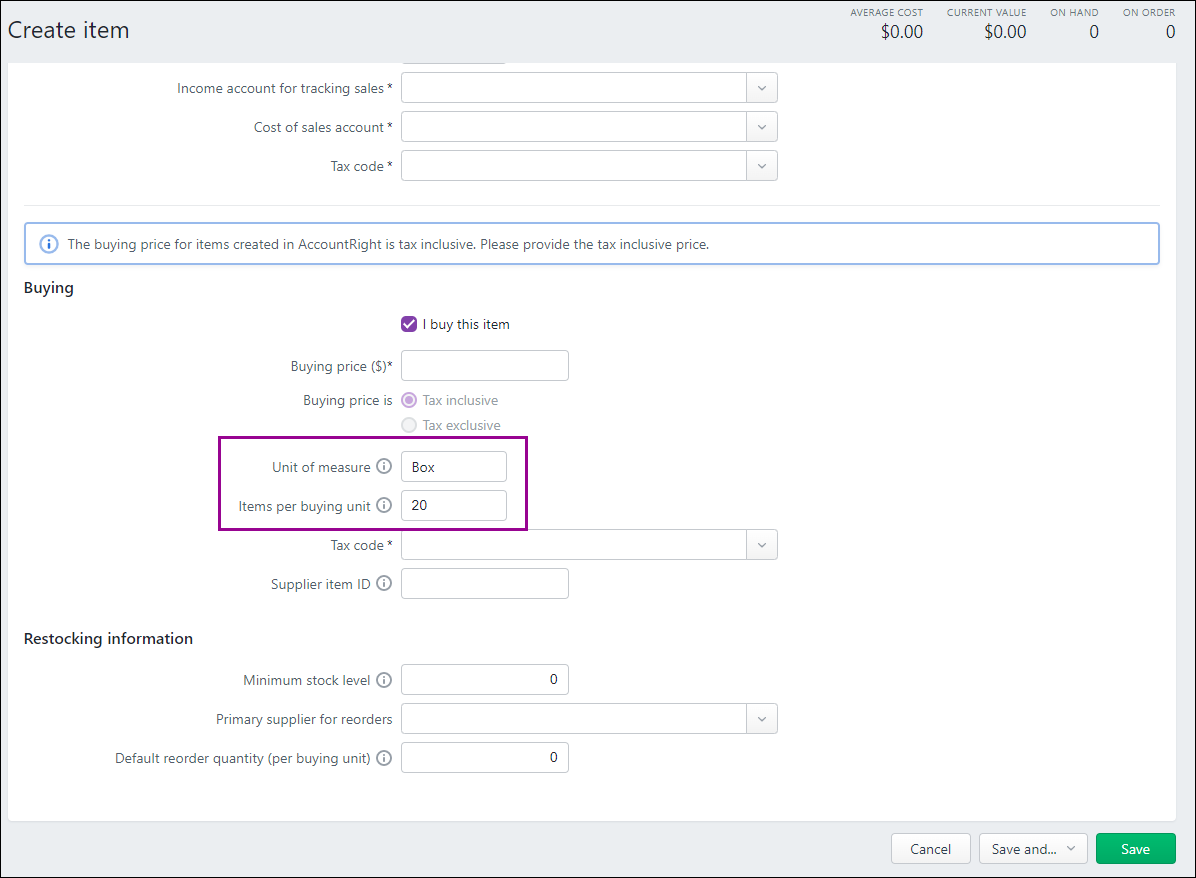Viewport: 1196px width, 878px height.
Task: Open the Income account for tracking sales dropdown
Action: click(761, 88)
